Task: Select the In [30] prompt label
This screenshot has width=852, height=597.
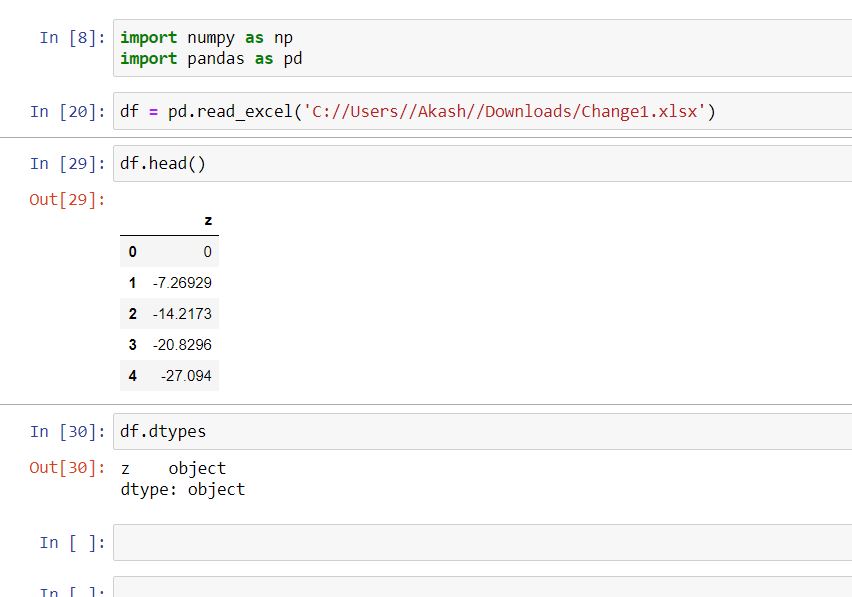Action: coord(67,431)
